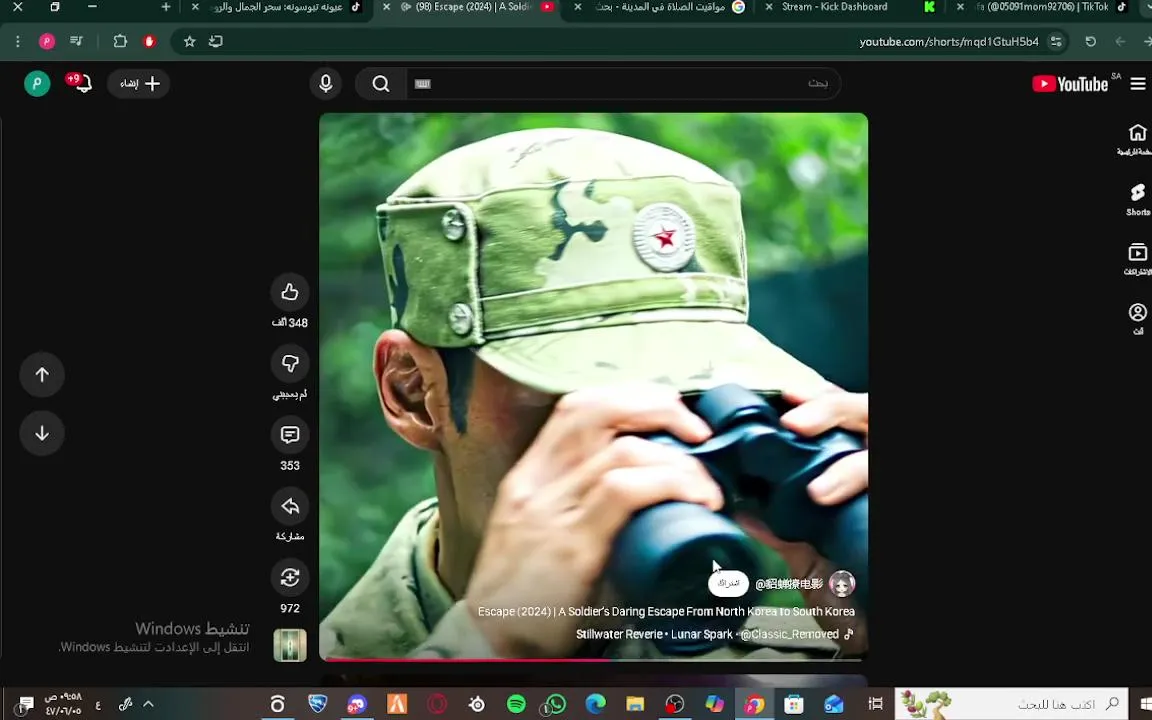Expand hidden system tray icons chevron

point(148,704)
